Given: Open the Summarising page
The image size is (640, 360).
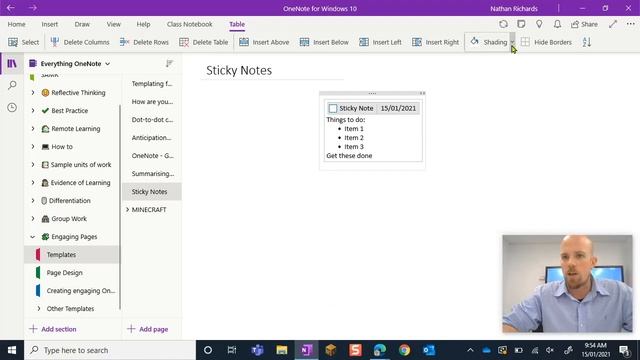Looking at the screenshot, I should [x=152, y=173].
